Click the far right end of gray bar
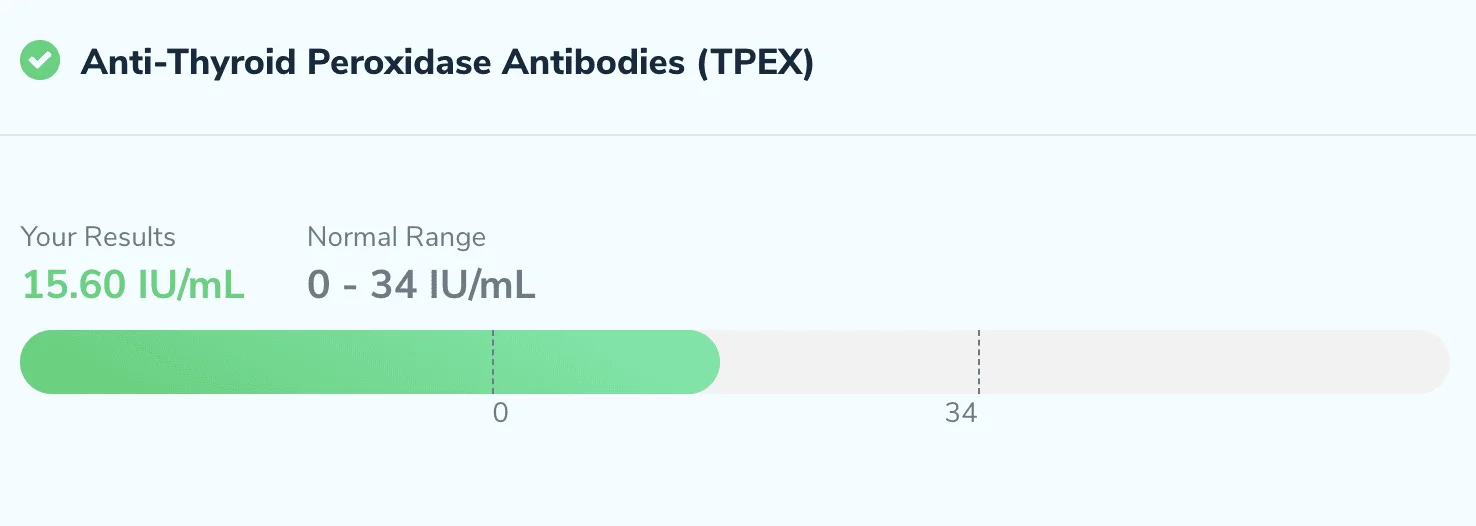The width and height of the screenshot is (1476, 526). (1434, 362)
